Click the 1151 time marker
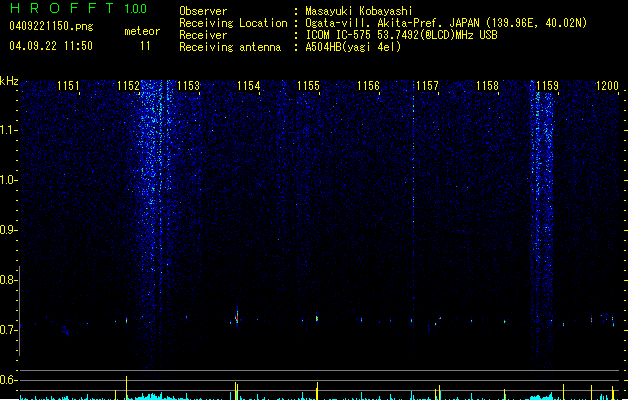Viewport: 629px width, 400px height. [68, 86]
